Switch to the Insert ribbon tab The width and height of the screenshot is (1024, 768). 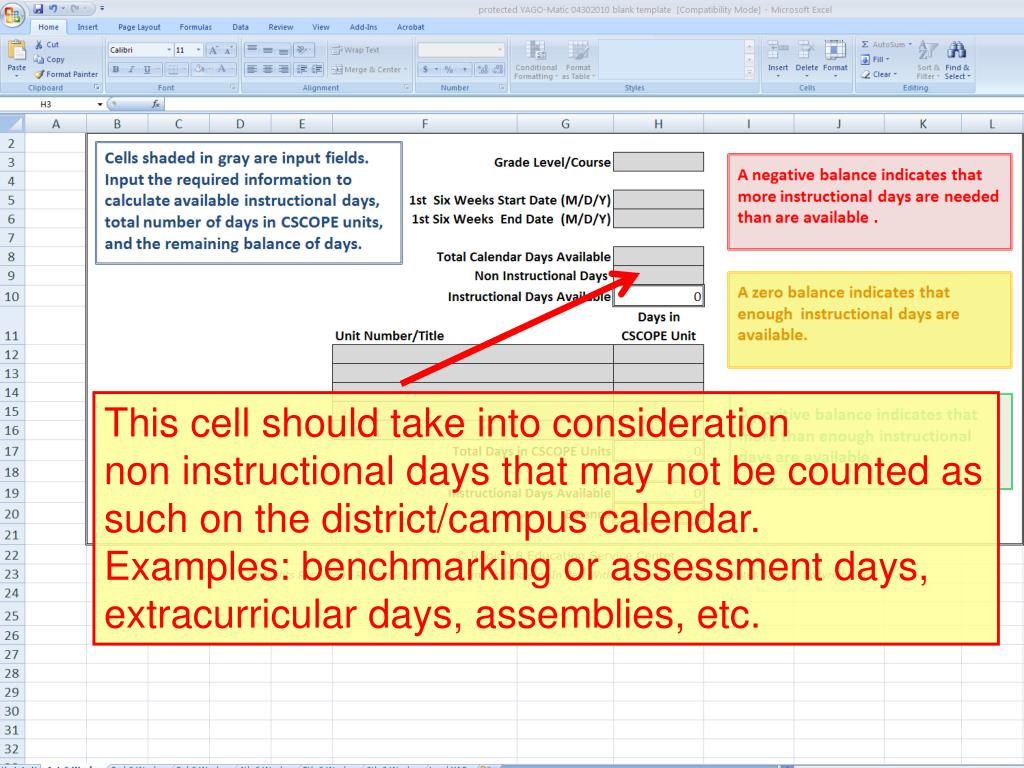tap(88, 27)
